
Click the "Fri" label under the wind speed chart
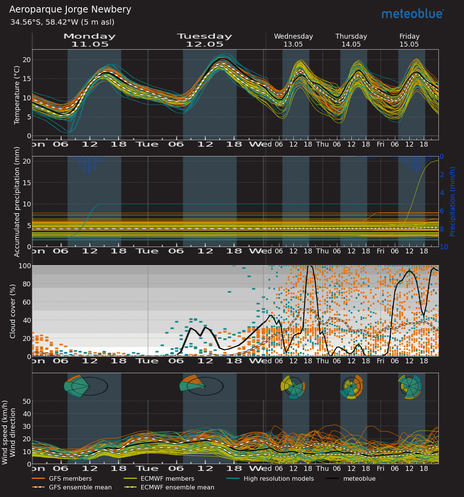tap(380, 468)
